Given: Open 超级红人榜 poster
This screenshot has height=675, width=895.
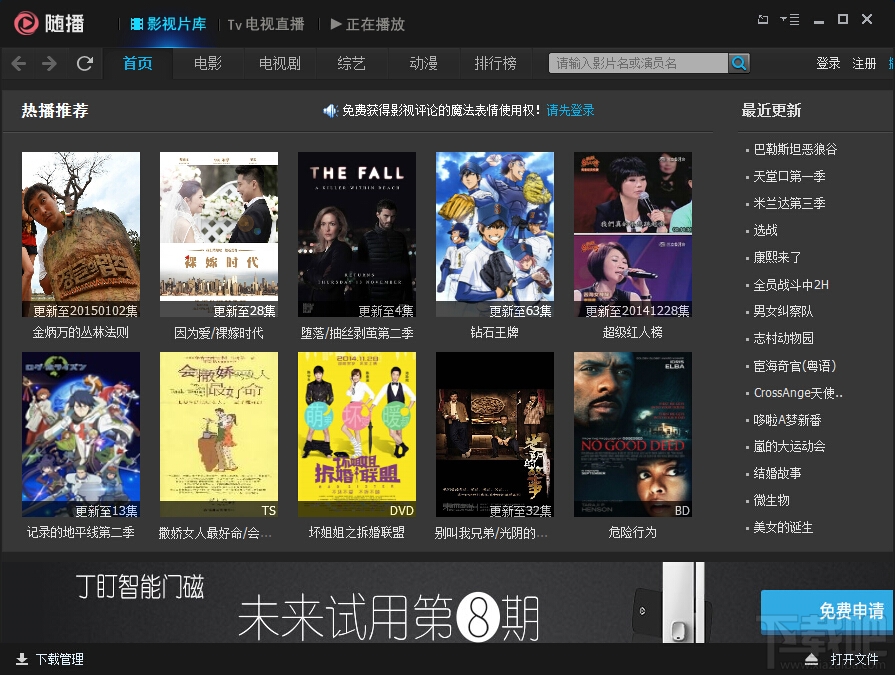Looking at the screenshot, I should [632, 235].
